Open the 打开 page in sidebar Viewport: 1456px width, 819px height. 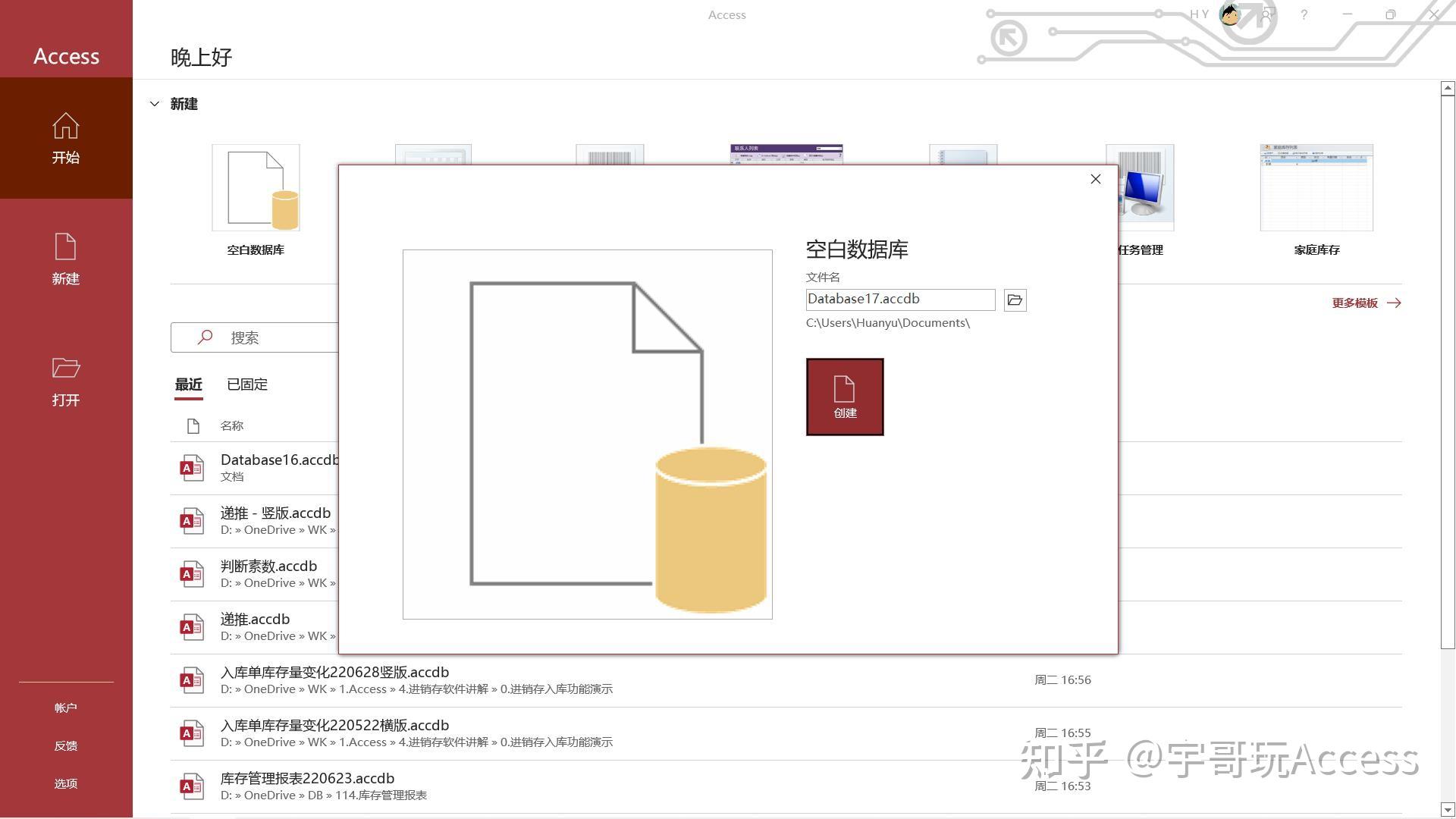pos(66,381)
